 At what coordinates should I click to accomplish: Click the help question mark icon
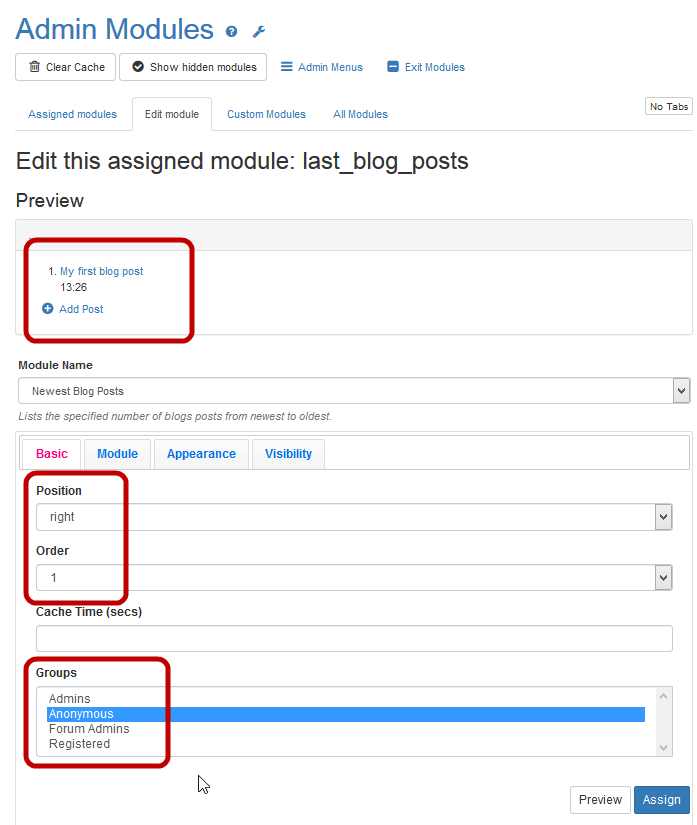tap(232, 32)
